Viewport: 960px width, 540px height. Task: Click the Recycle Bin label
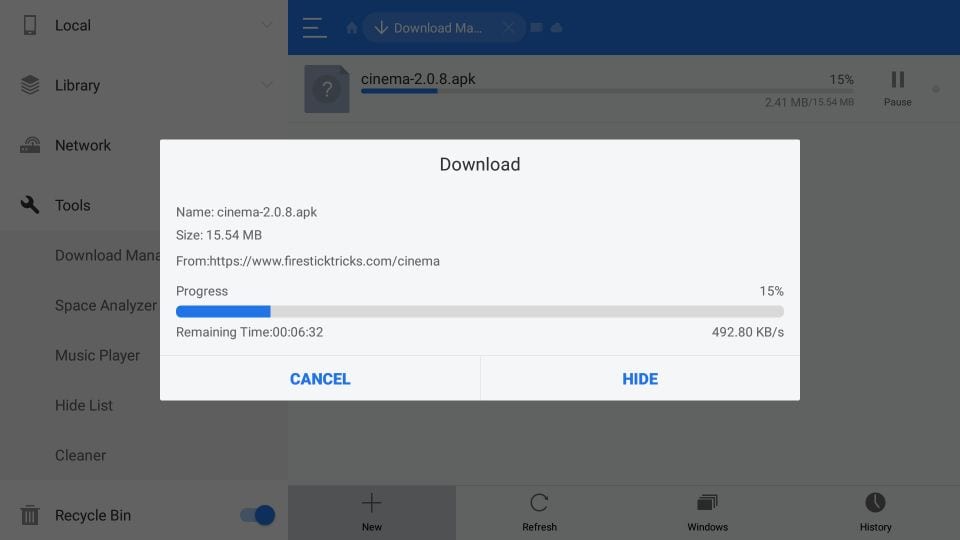93,516
